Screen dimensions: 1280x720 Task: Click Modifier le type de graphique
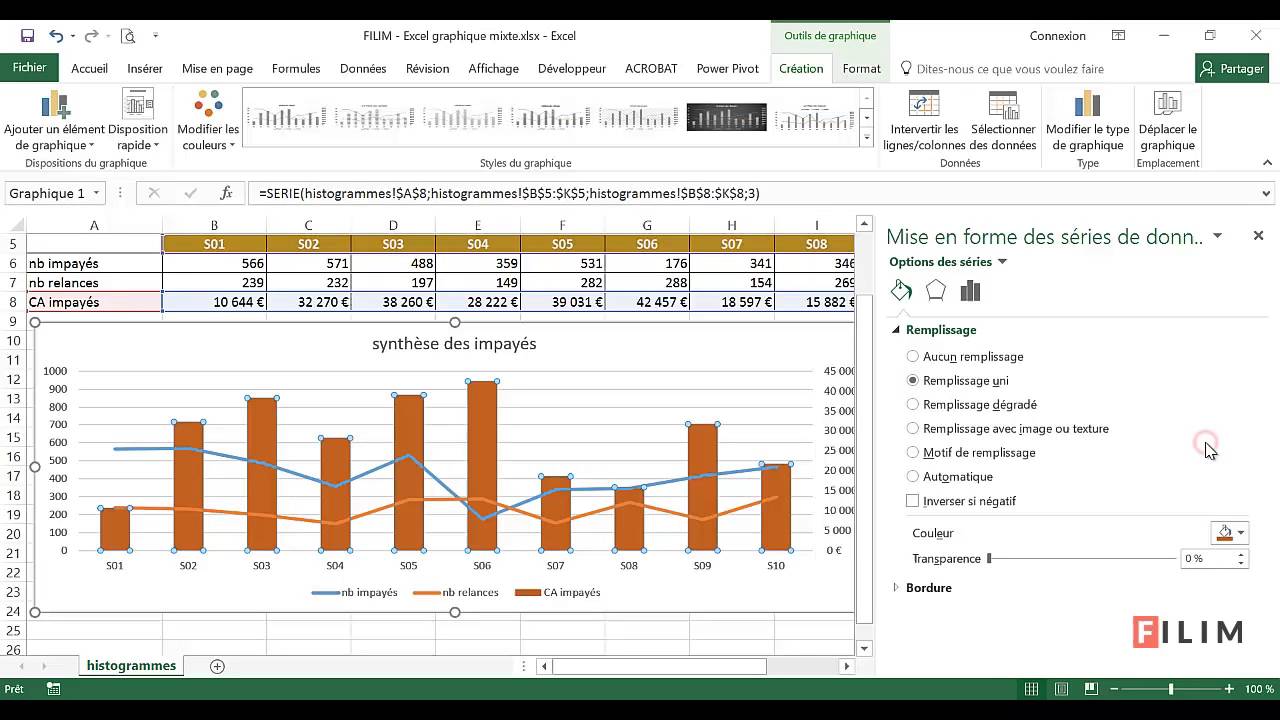tap(1087, 120)
